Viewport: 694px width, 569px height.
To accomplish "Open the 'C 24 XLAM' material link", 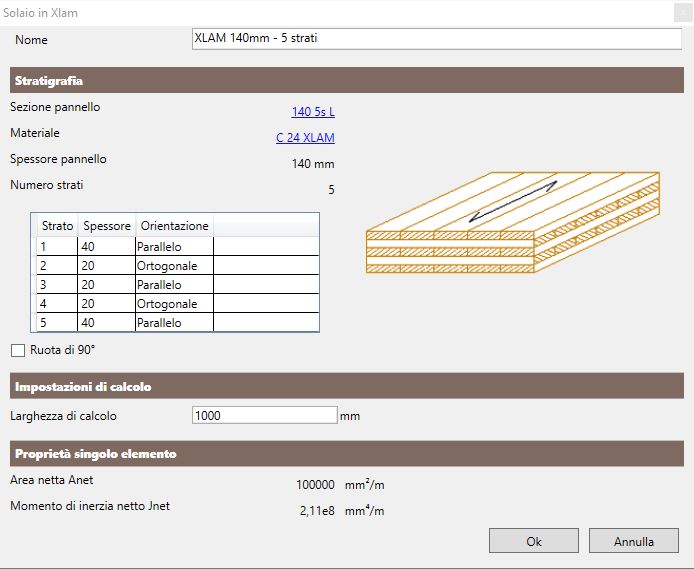I will 305,138.
